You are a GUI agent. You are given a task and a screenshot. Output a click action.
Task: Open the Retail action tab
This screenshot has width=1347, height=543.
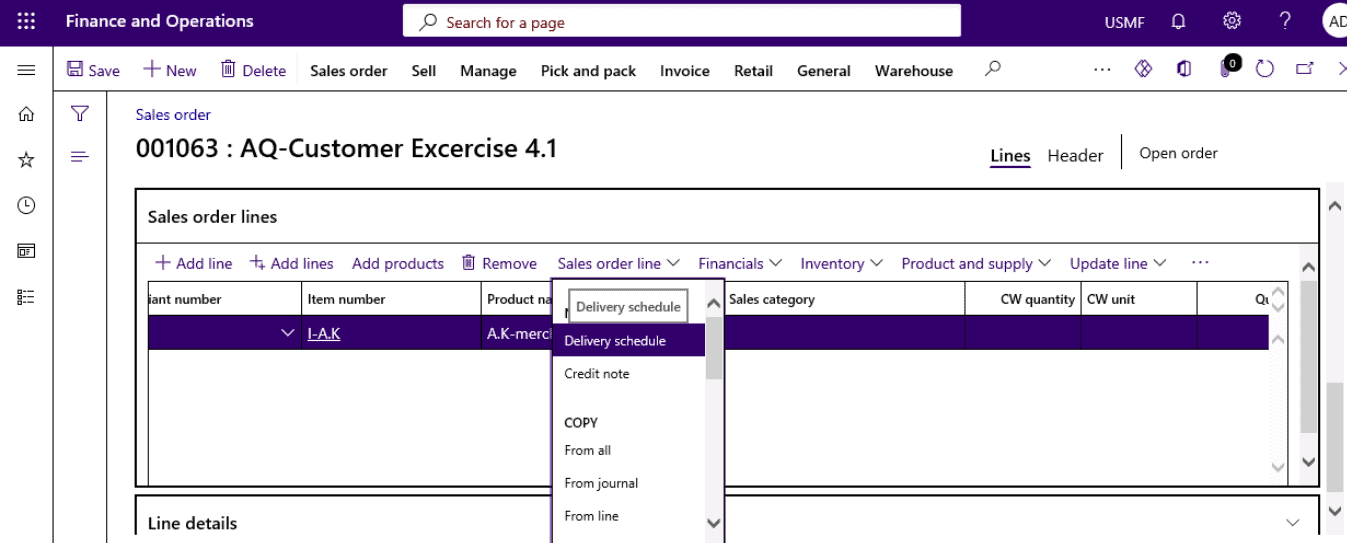(753, 71)
